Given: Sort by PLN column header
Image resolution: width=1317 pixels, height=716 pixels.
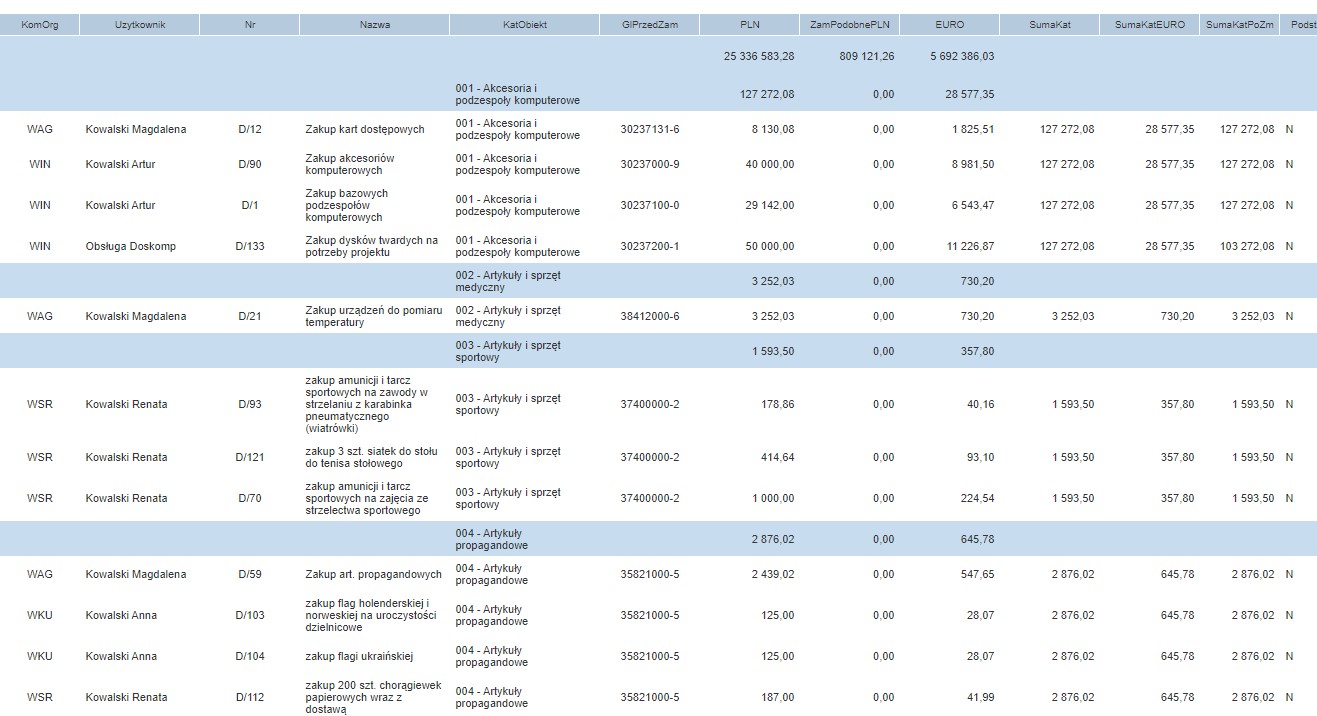Looking at the screenshot, I should pos(750,24).
